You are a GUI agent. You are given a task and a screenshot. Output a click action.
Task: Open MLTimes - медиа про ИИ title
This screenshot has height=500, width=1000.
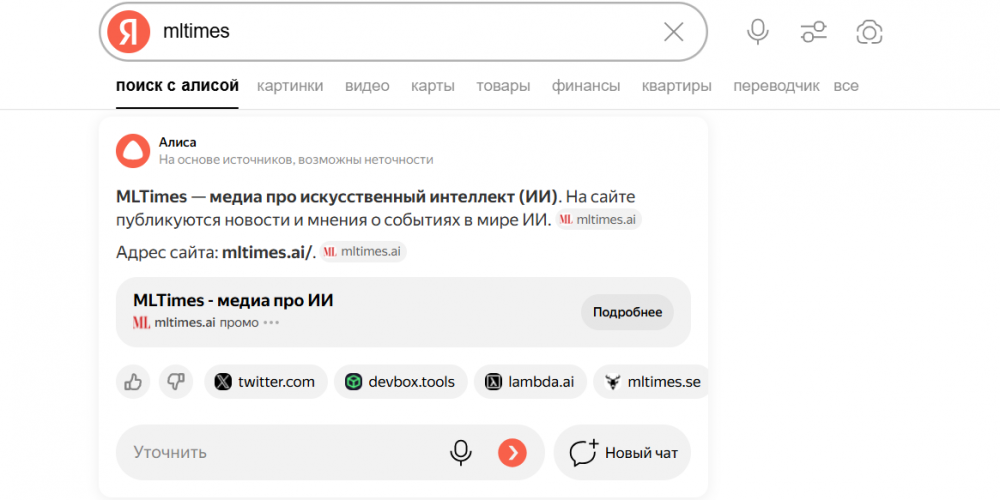pos(233,300)
